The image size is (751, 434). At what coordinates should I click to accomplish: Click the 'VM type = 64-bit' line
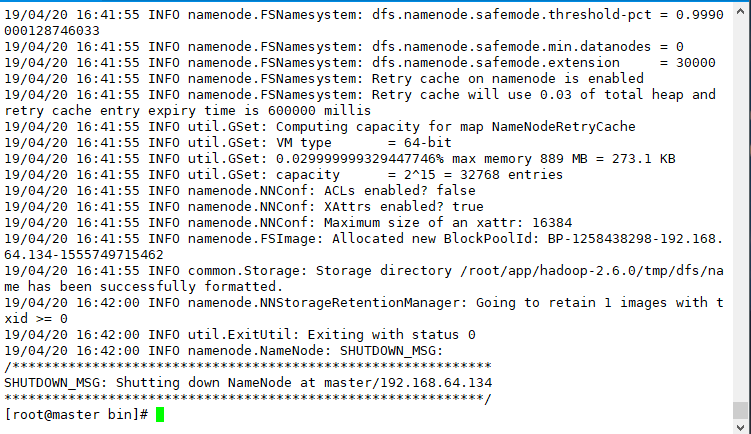[x=228, y=143]
